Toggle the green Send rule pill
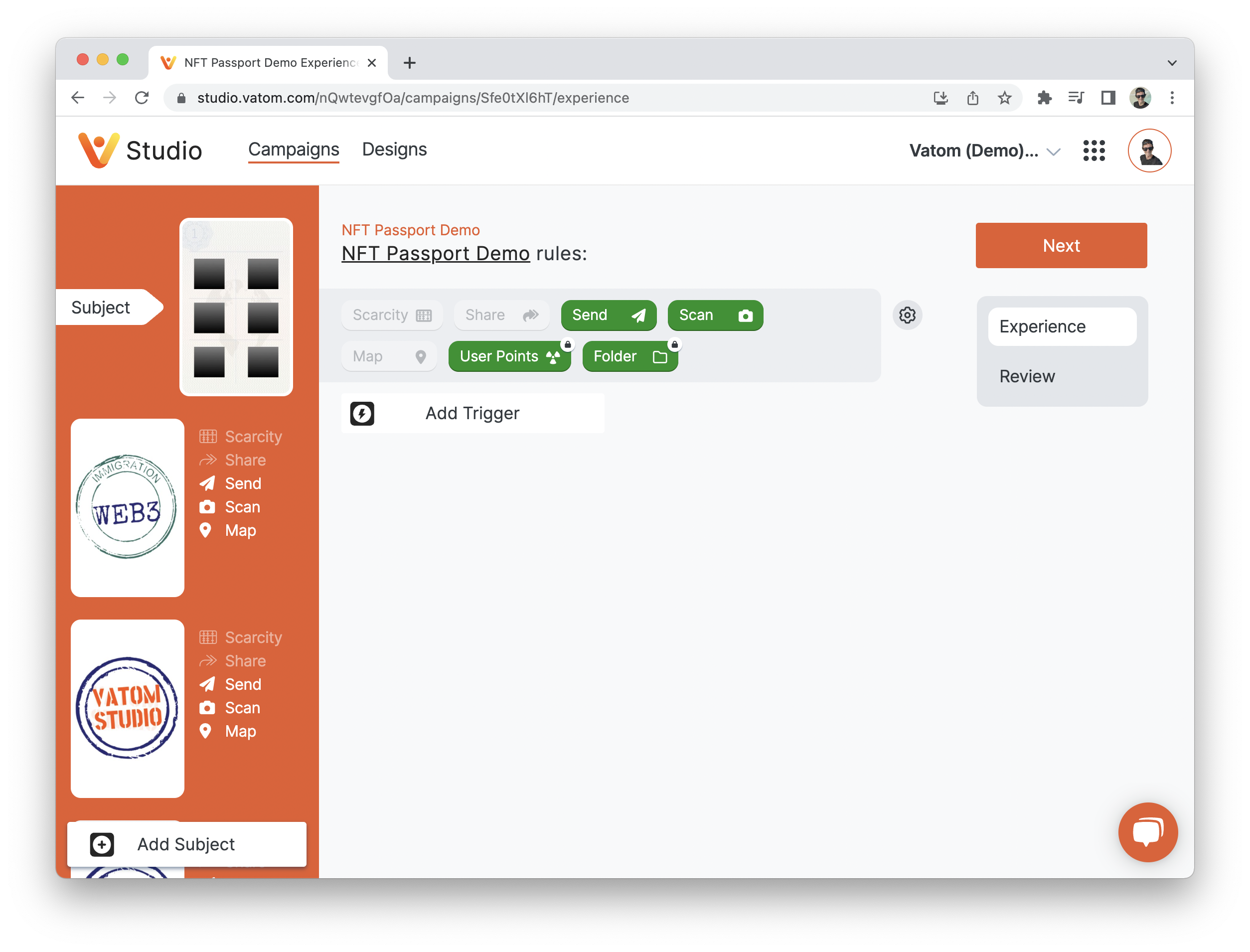 [x=608, y=315]
